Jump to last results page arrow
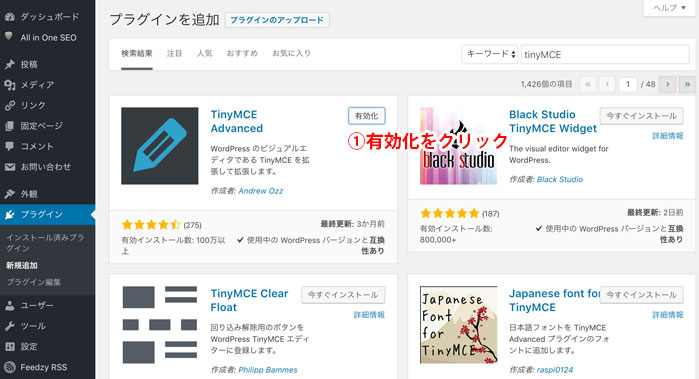This screenshot has height=379, width=699. point(687,84)
